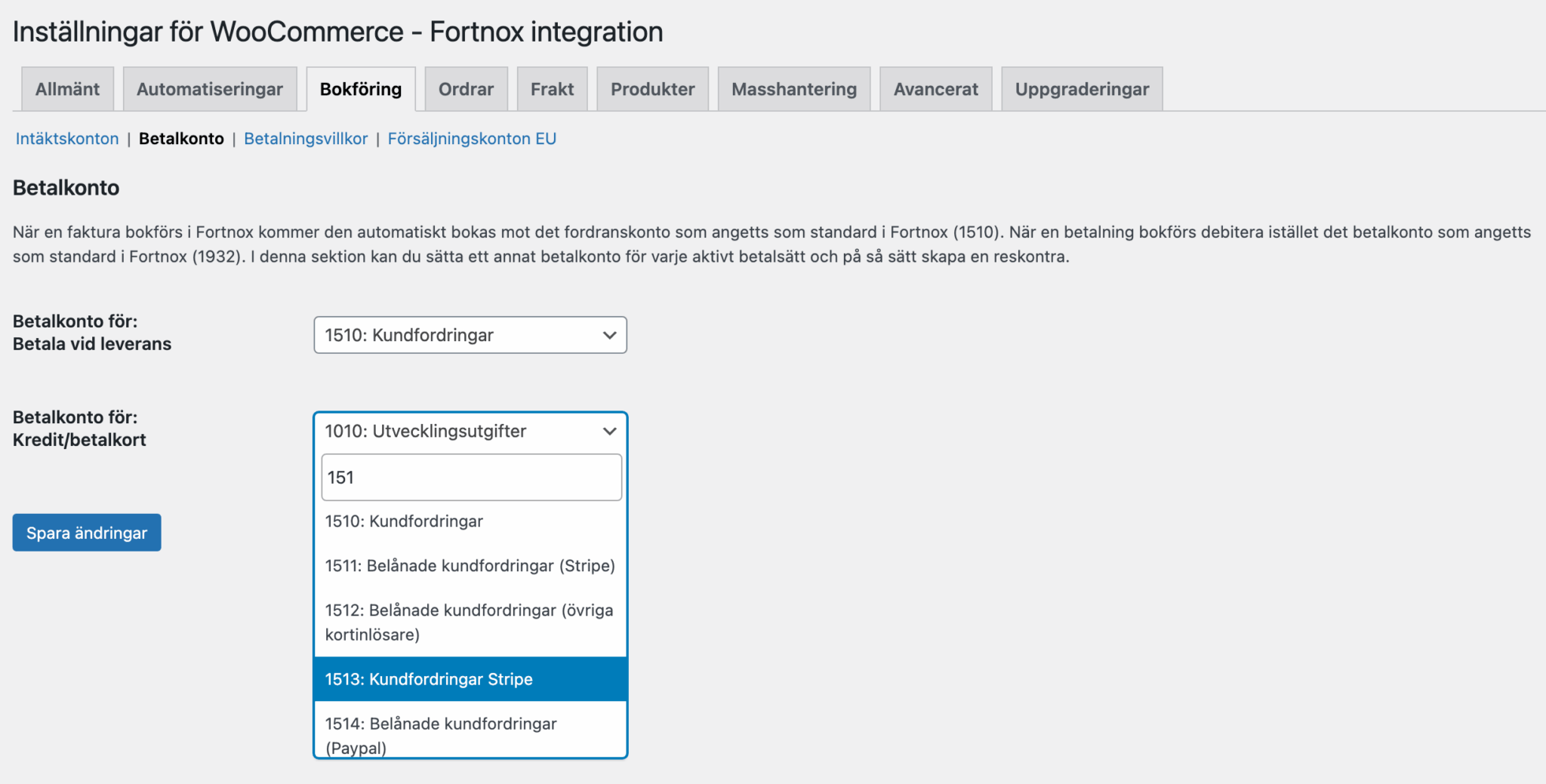The image size is (1546, 784).
Task: Open the Betalningsvillkor settings link
Action: click(x=305, y=138)
